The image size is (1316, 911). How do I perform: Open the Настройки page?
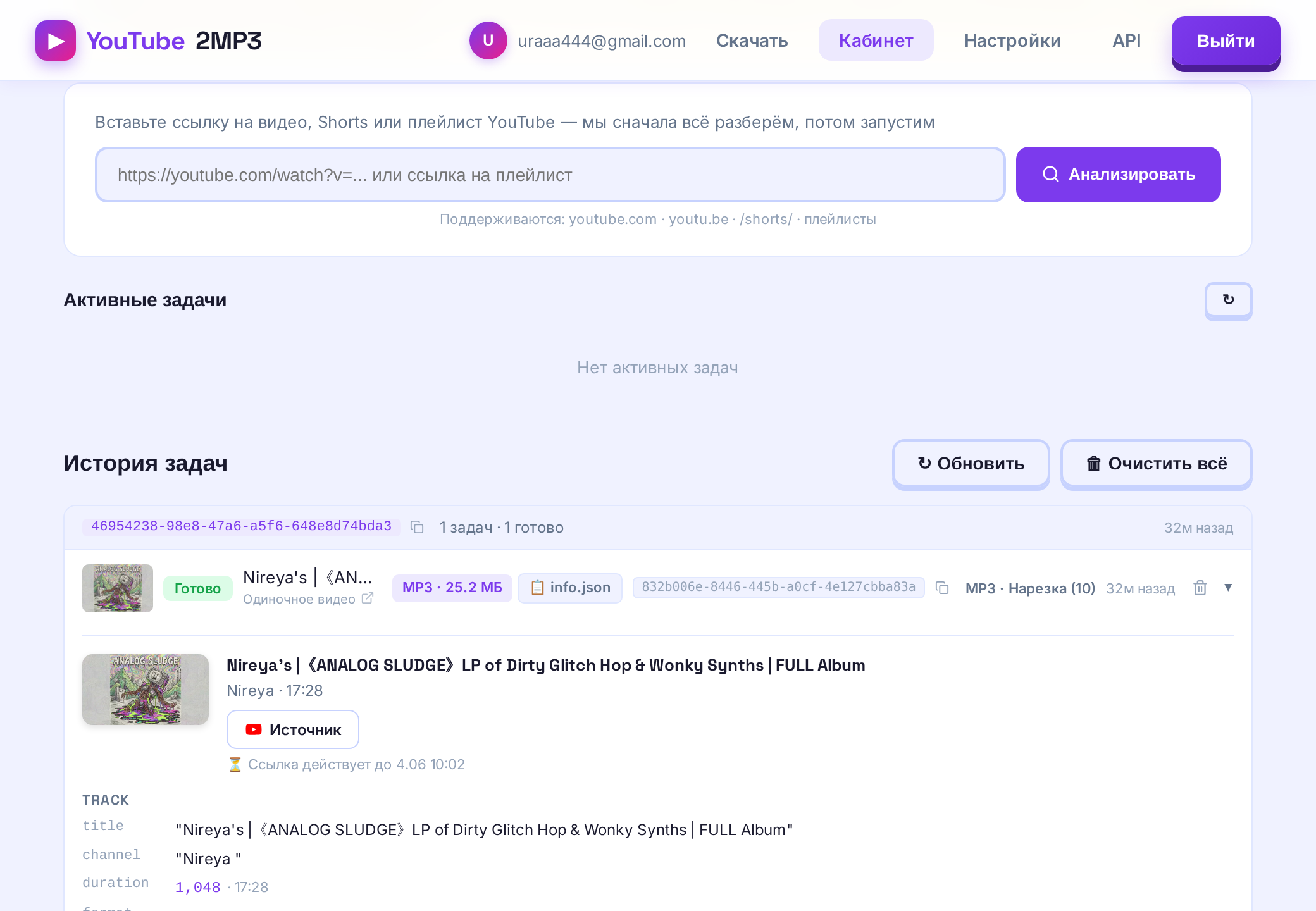point(1012,40)
